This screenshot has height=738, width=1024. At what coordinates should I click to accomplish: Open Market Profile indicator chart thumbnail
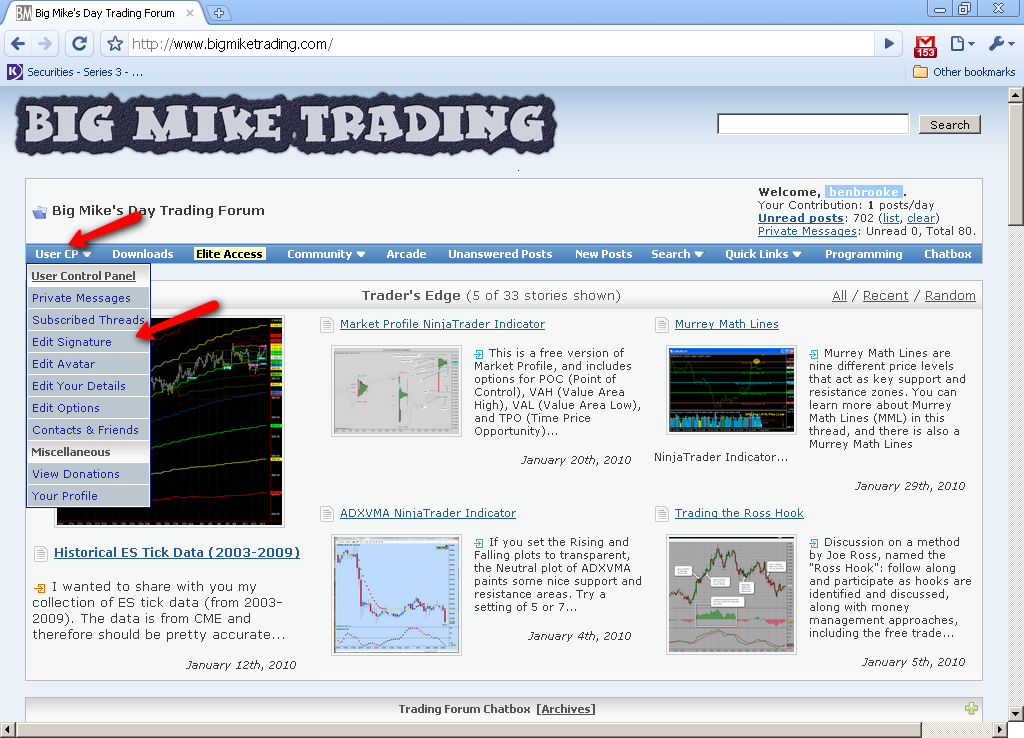[x=396, y=391]
